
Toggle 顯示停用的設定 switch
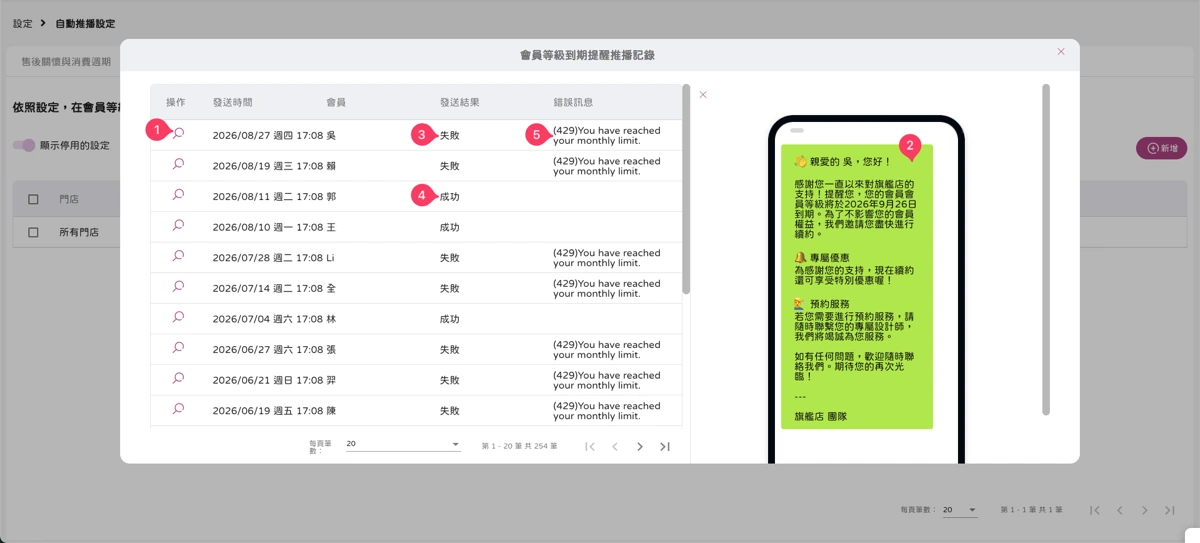(24, 145)
